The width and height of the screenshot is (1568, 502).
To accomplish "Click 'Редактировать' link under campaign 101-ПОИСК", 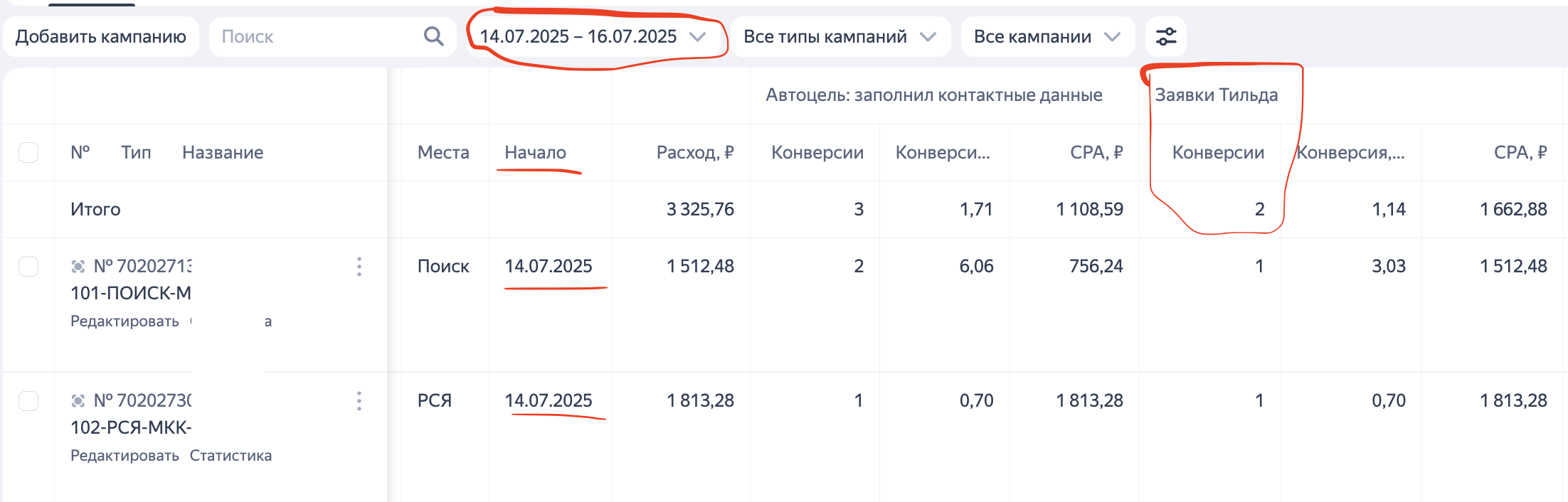I will point(125,321).
